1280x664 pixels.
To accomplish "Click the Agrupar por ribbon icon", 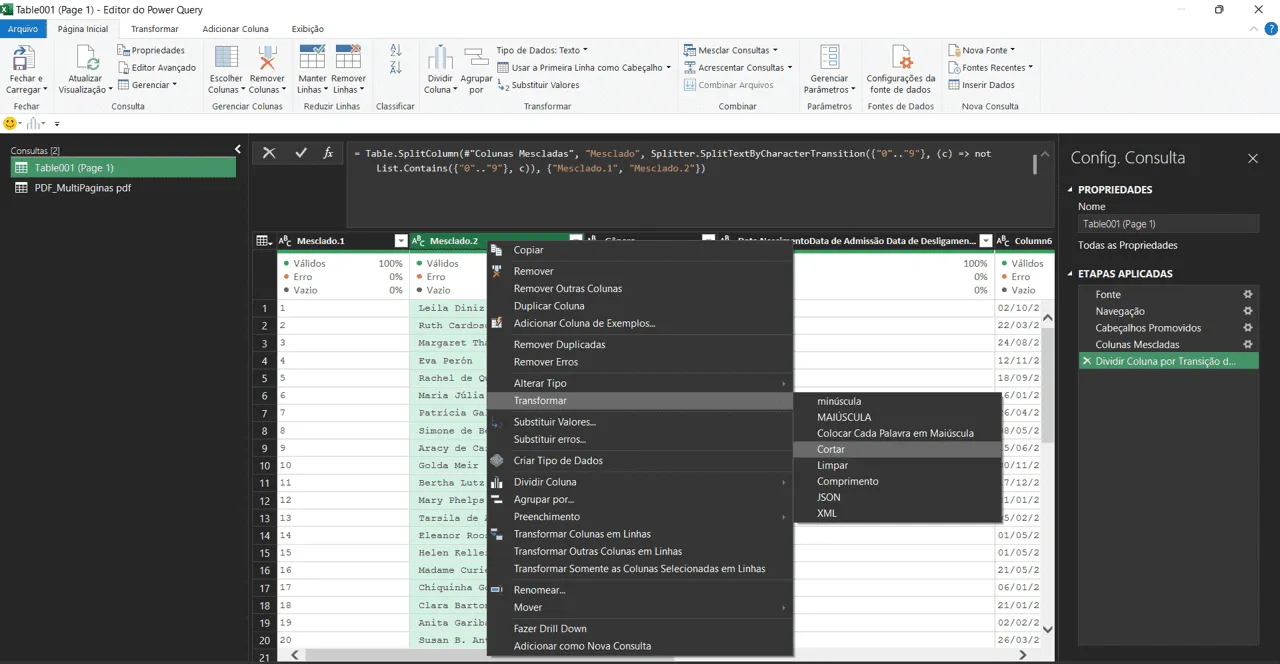I will 476,57.
